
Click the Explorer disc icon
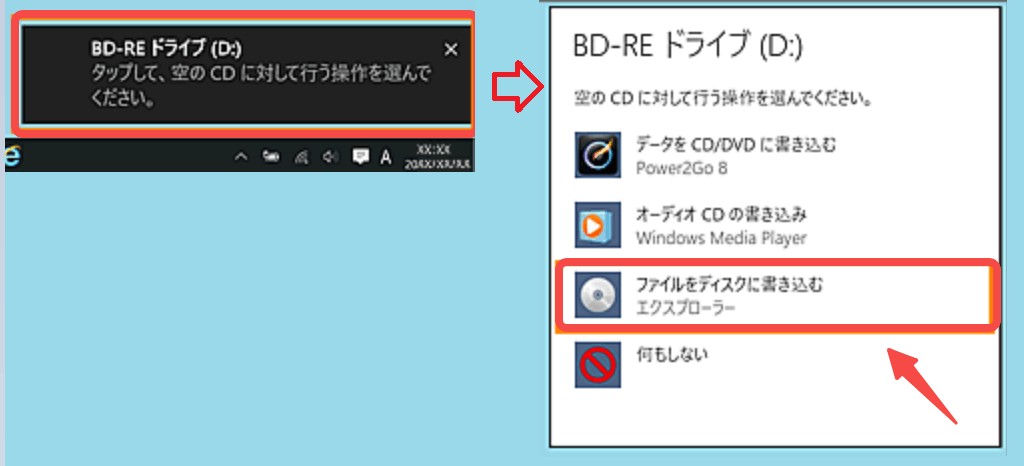pyautogui.click(x=597, y=296)
